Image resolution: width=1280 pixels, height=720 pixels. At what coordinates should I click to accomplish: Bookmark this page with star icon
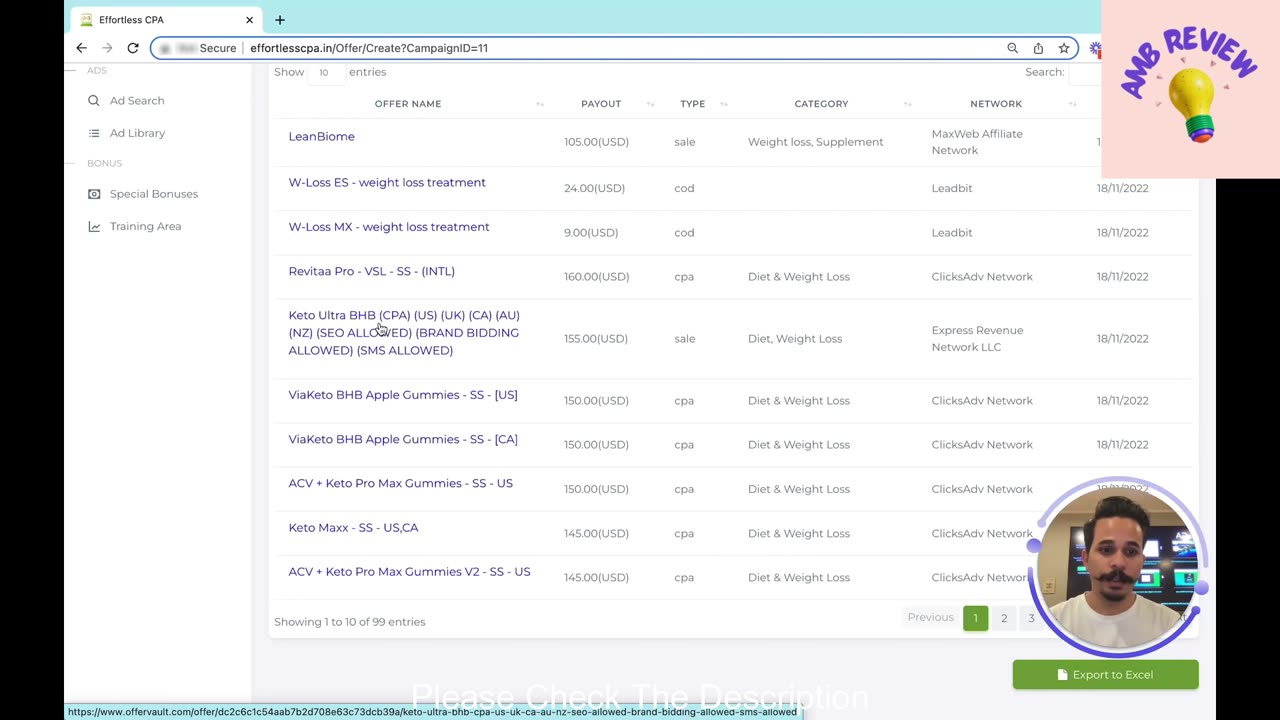tap(1064, 48)
